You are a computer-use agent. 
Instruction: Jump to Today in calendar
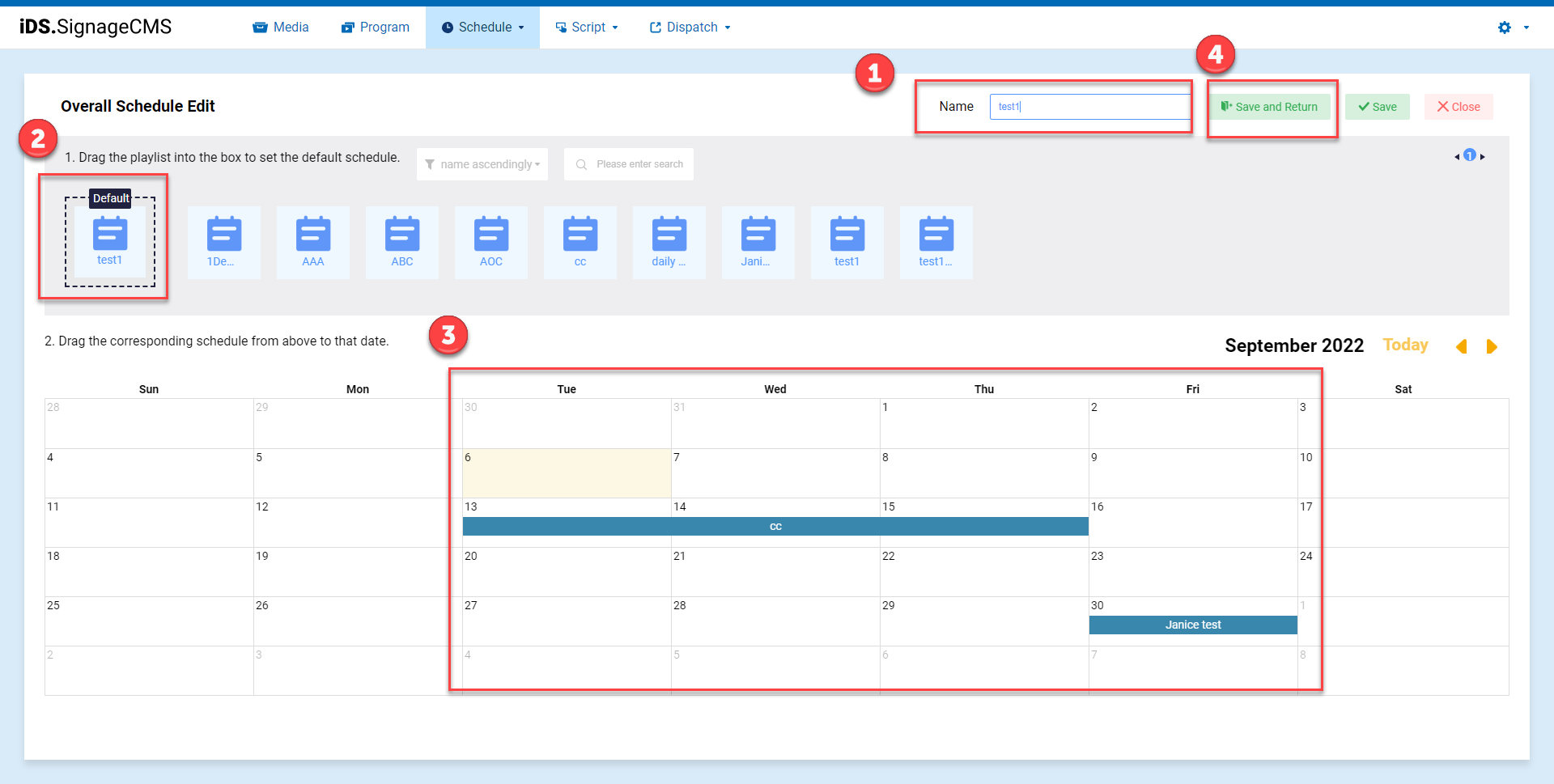(x=1406, y=345)
